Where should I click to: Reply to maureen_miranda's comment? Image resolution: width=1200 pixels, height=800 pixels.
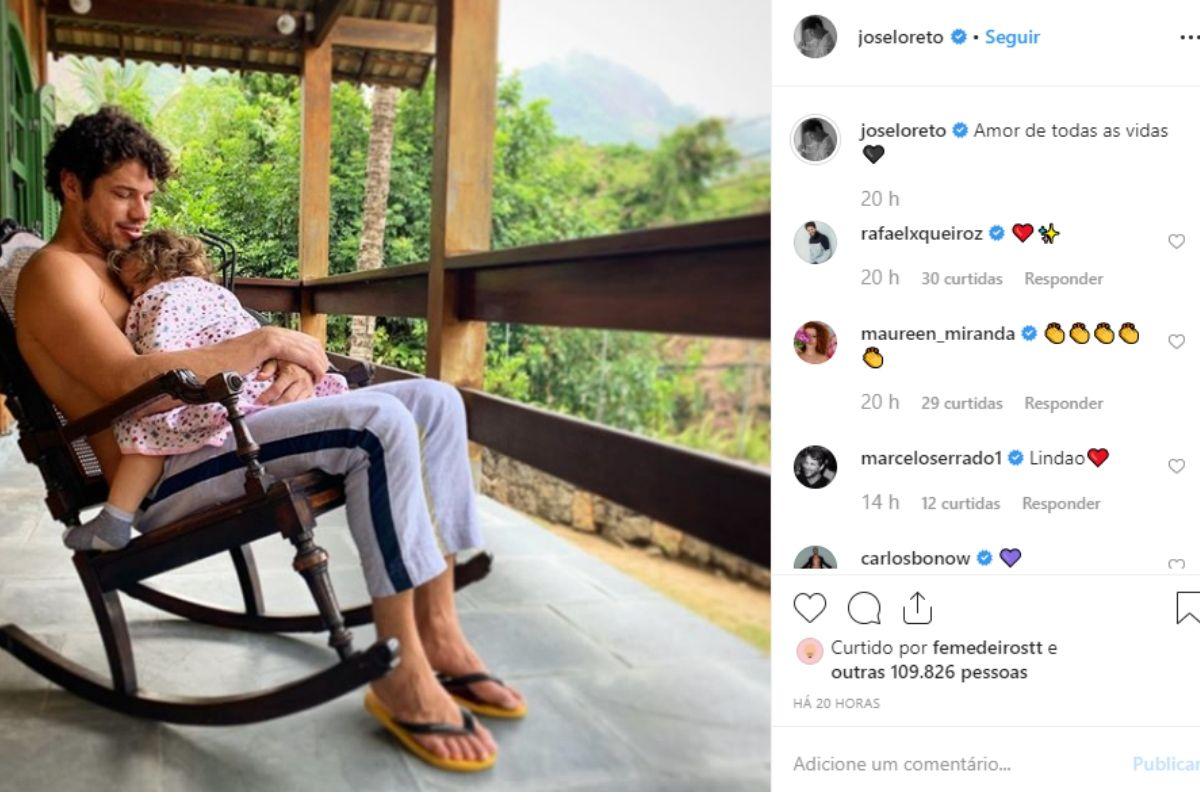coord(1063,404)
